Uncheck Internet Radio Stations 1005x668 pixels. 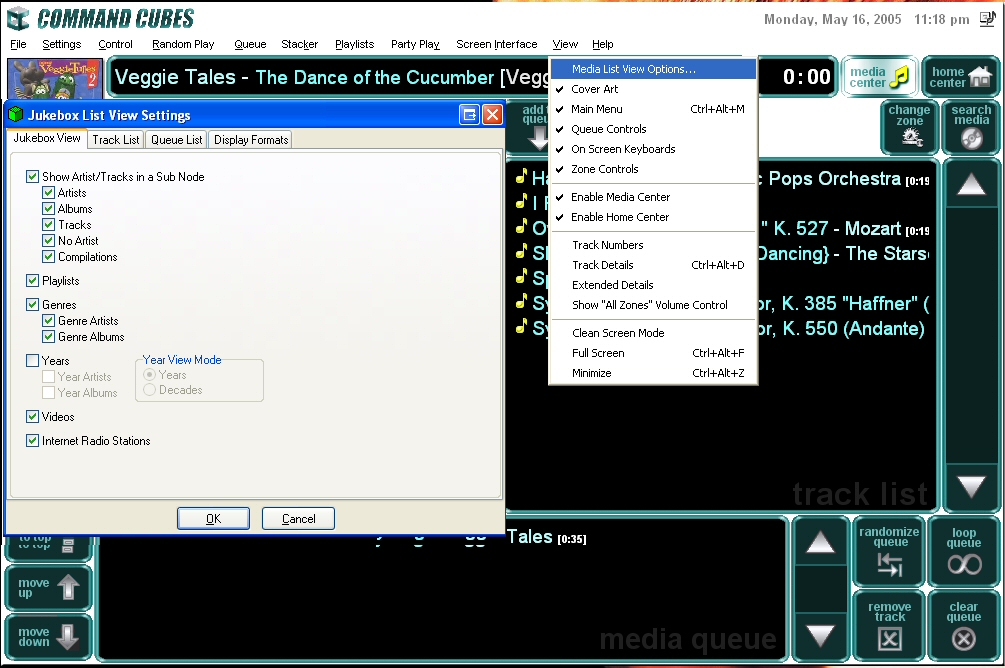[33, 441]
